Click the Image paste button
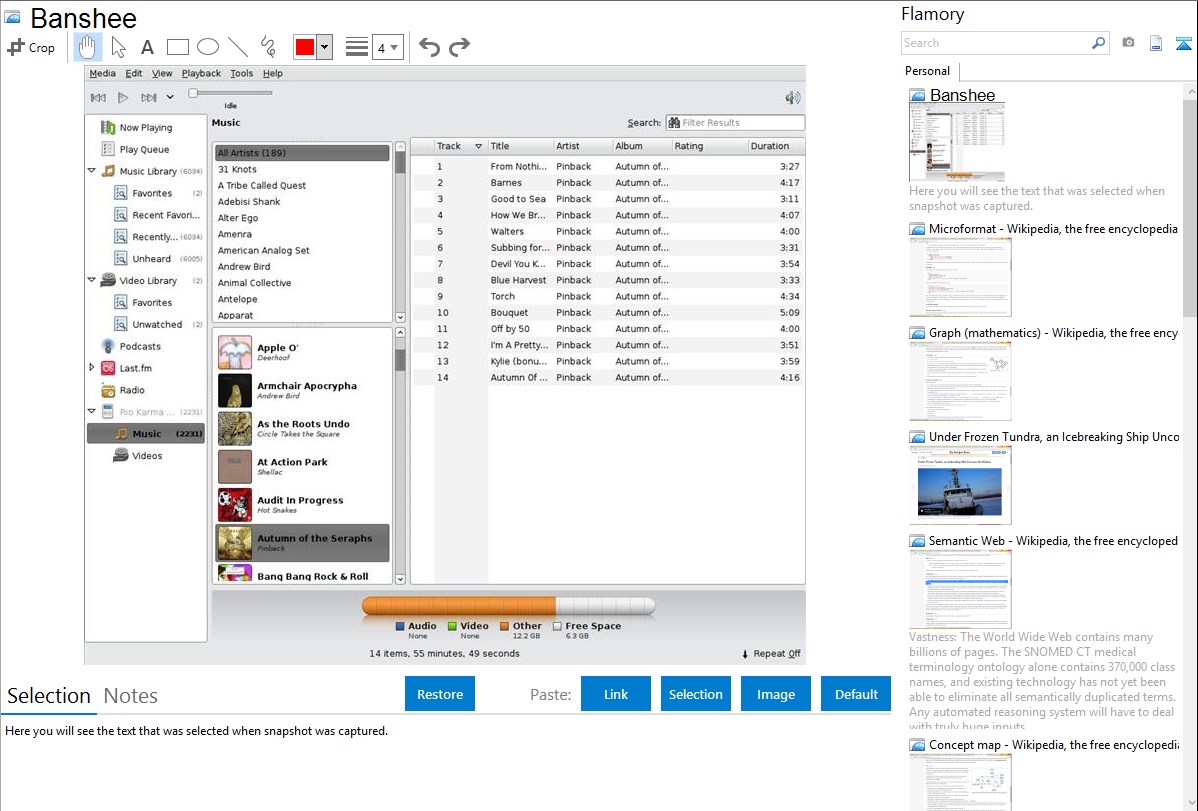The image size is (1198, 811). point(776,694)
